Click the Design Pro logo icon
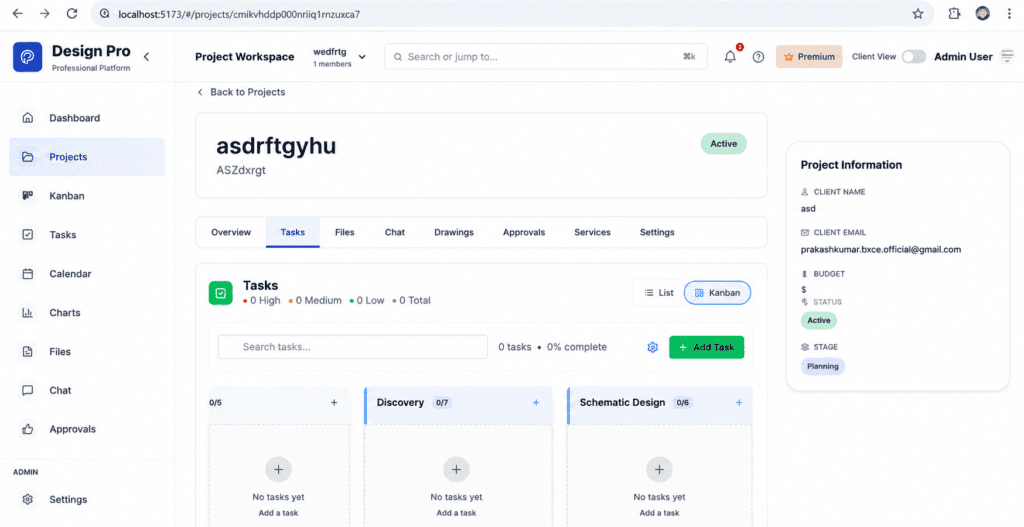Screen dimensions: 1024x527 27,57
